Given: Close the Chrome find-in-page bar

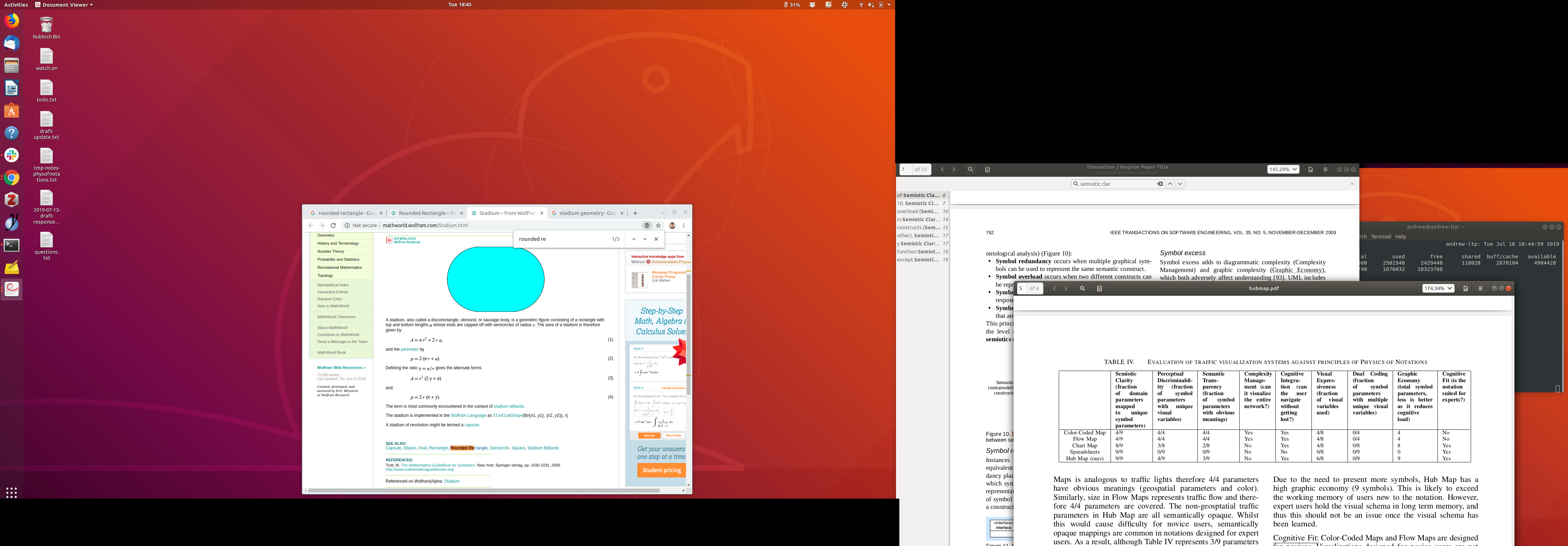Looking at the screenshot, I should (x=656, y=239).
